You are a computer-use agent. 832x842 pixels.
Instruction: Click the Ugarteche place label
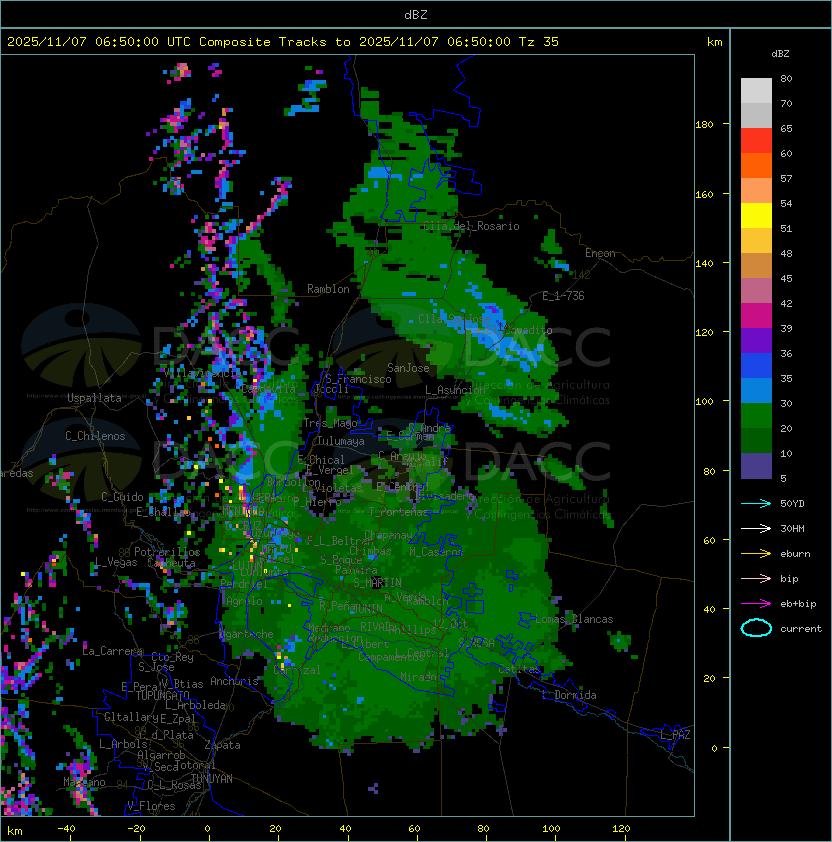click(247, 634)
